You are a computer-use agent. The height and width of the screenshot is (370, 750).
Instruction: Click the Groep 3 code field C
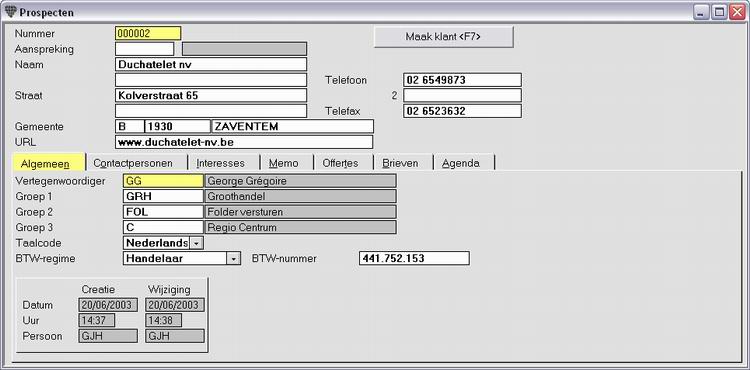tap(163, 227)
